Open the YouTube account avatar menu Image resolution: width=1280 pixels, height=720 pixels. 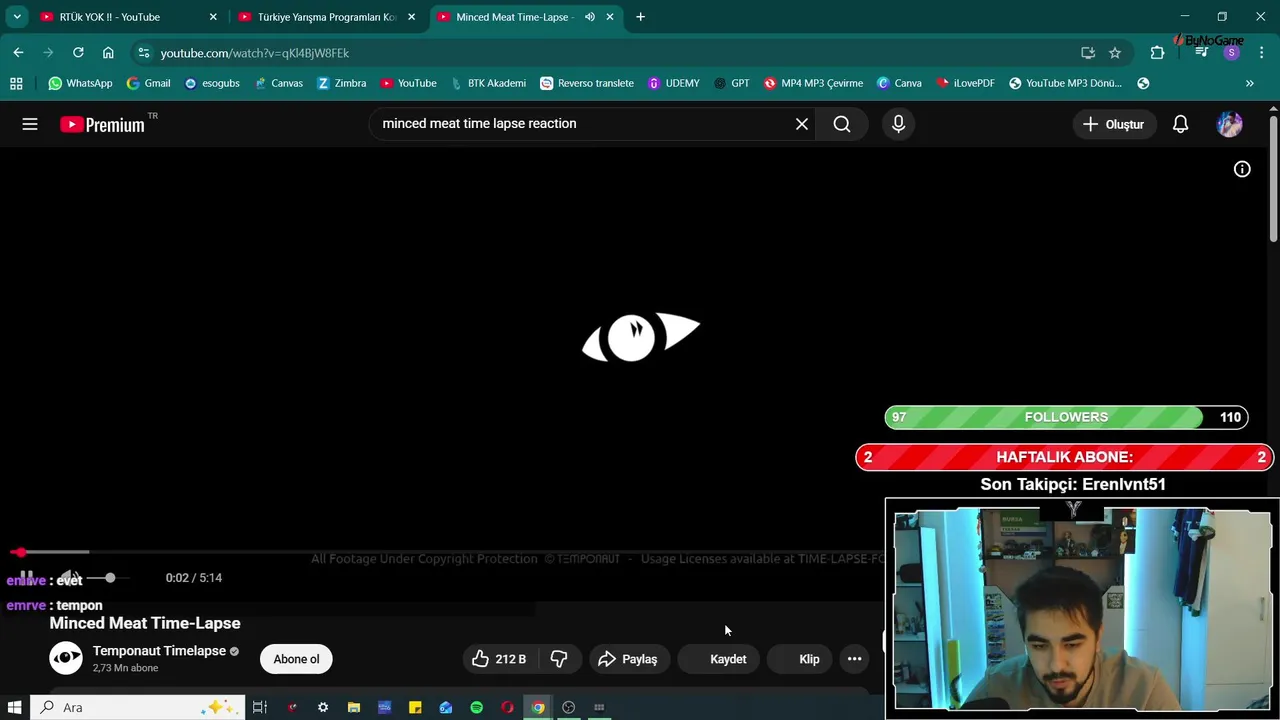click(1229, 124)
